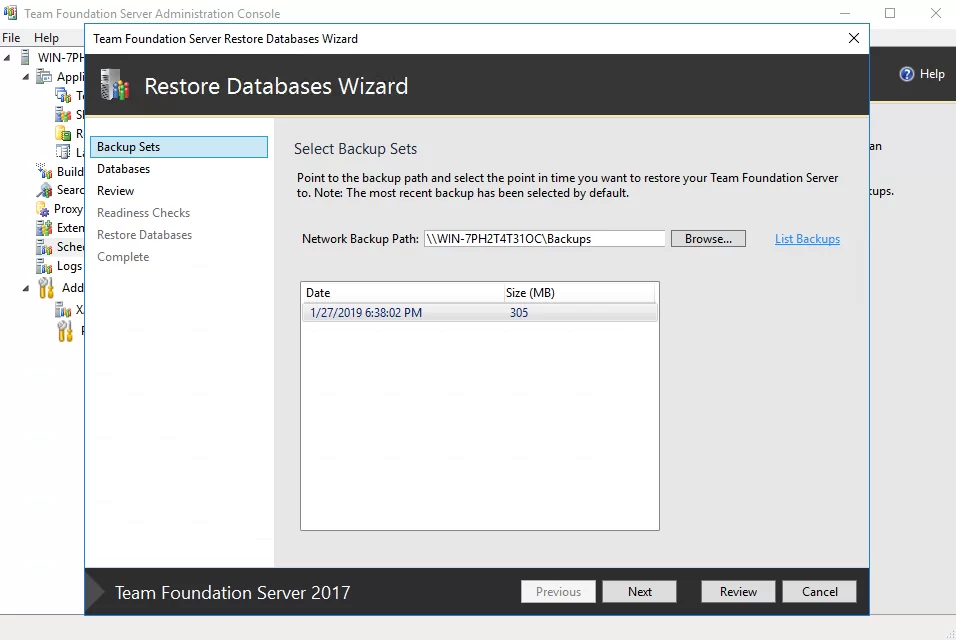Click the console title bar application icon
956x640 pixels.
10,13
